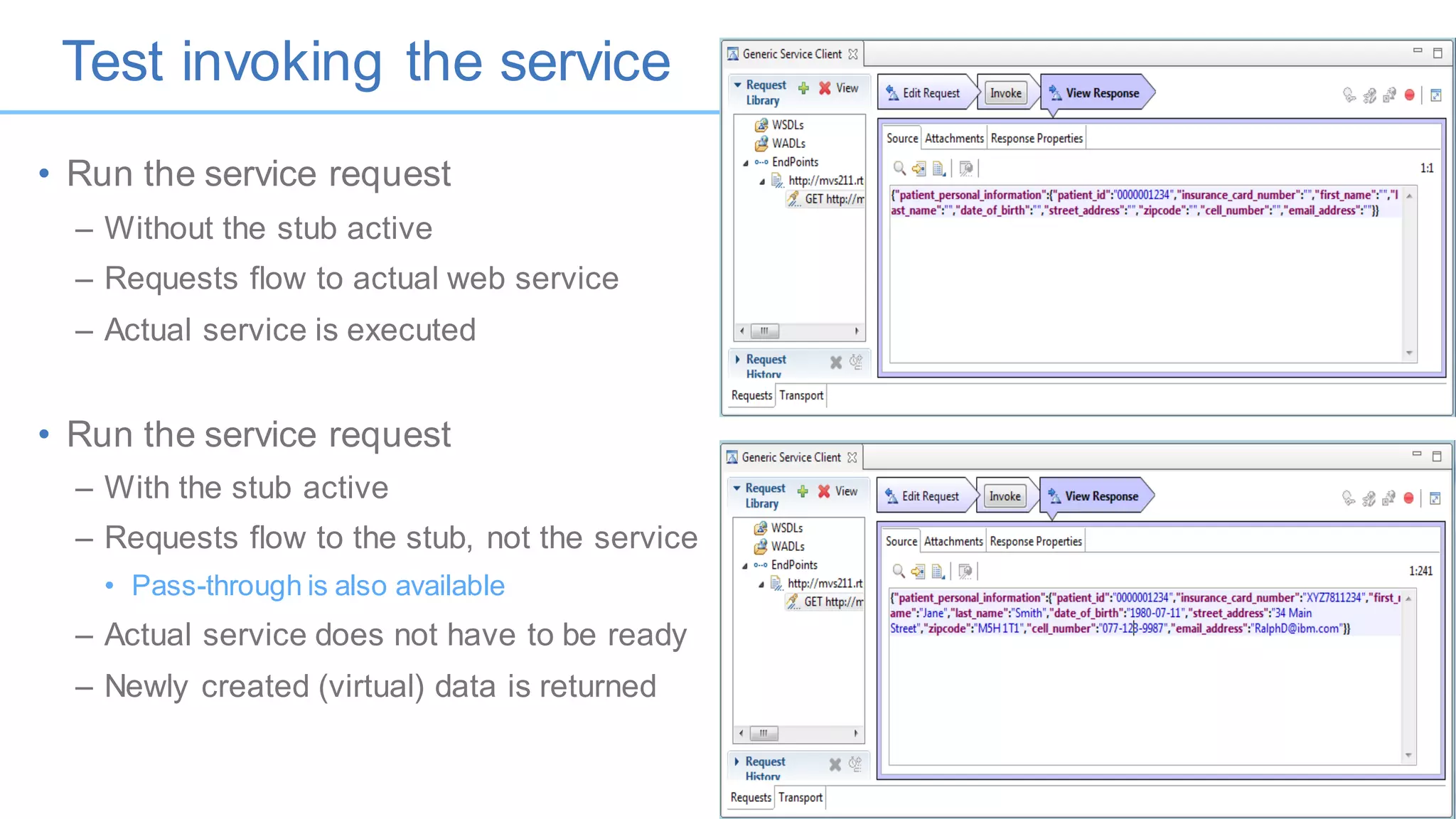Click red record circle in lower window
Screen dimensions: 1456x819
click(1409, 498)
